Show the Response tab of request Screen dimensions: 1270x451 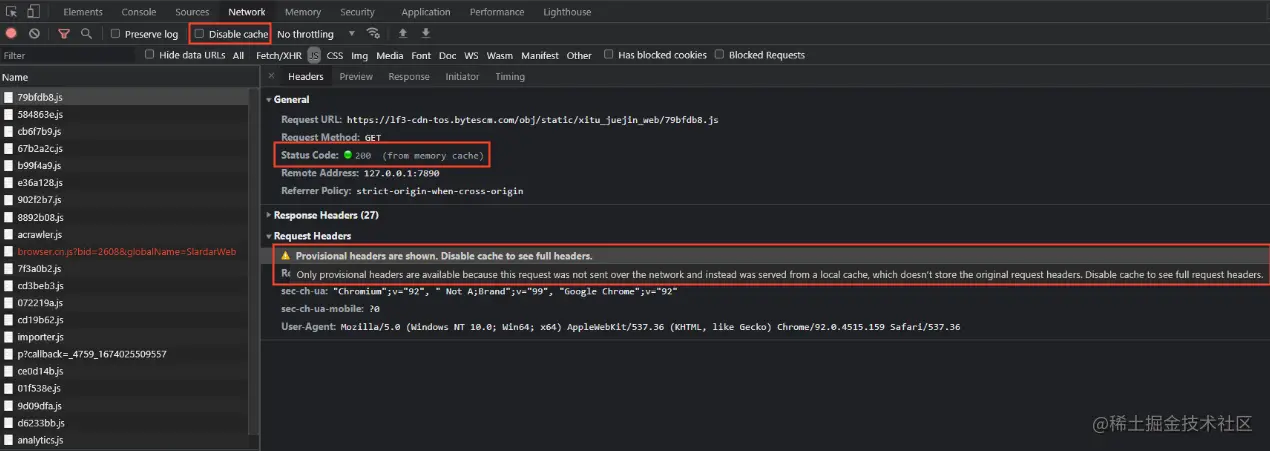[409, 77]
